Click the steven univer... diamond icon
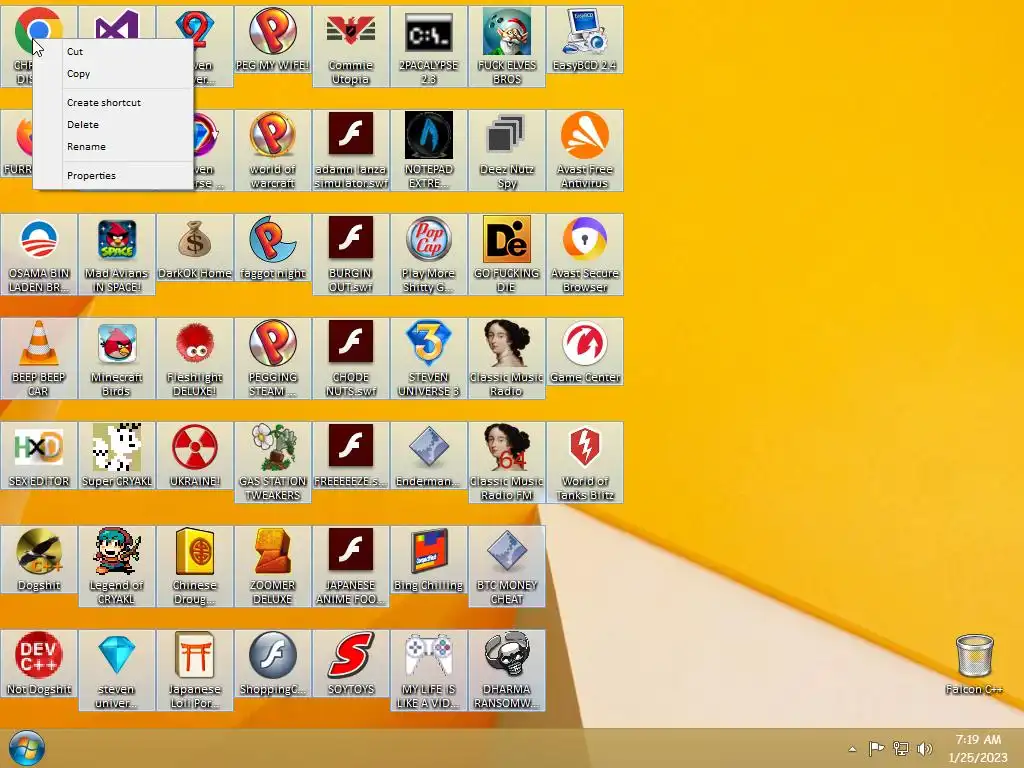Screen dimensions: 1024x768 pos(116,669)
